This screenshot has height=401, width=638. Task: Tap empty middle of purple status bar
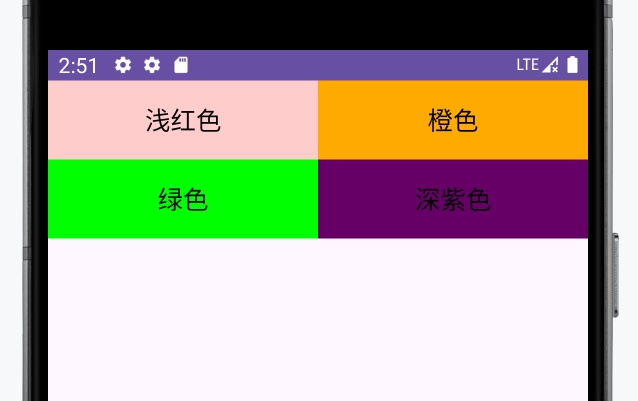(x=350, y=65)
